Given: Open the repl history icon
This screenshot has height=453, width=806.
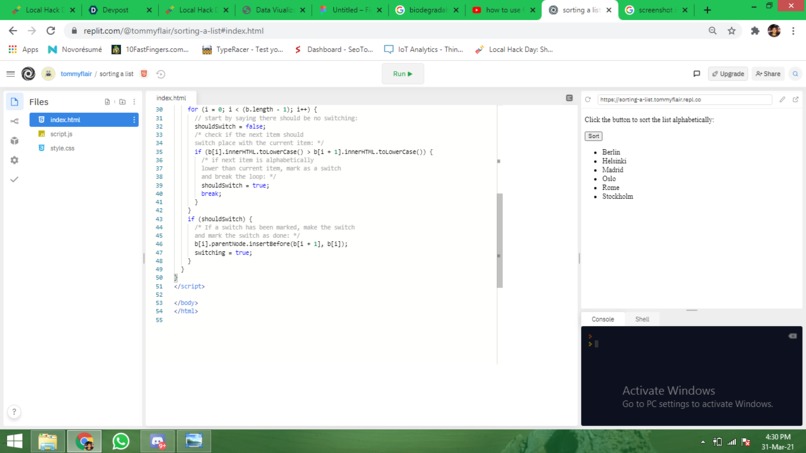Looking at the screenshot, I should (x=161, y=74).
